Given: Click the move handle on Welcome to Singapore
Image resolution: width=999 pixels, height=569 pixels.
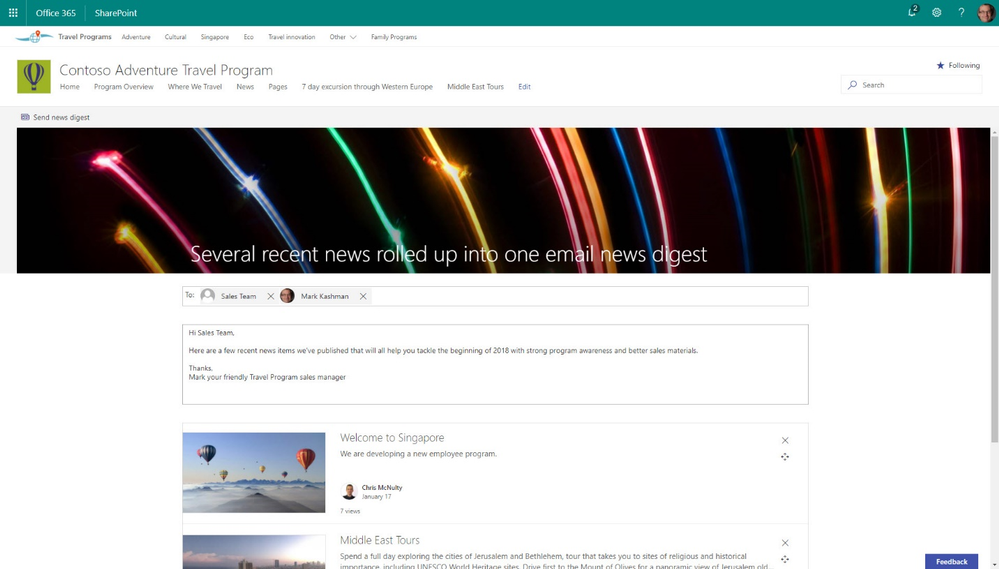Looking at the screenshot, I should 785,457.
